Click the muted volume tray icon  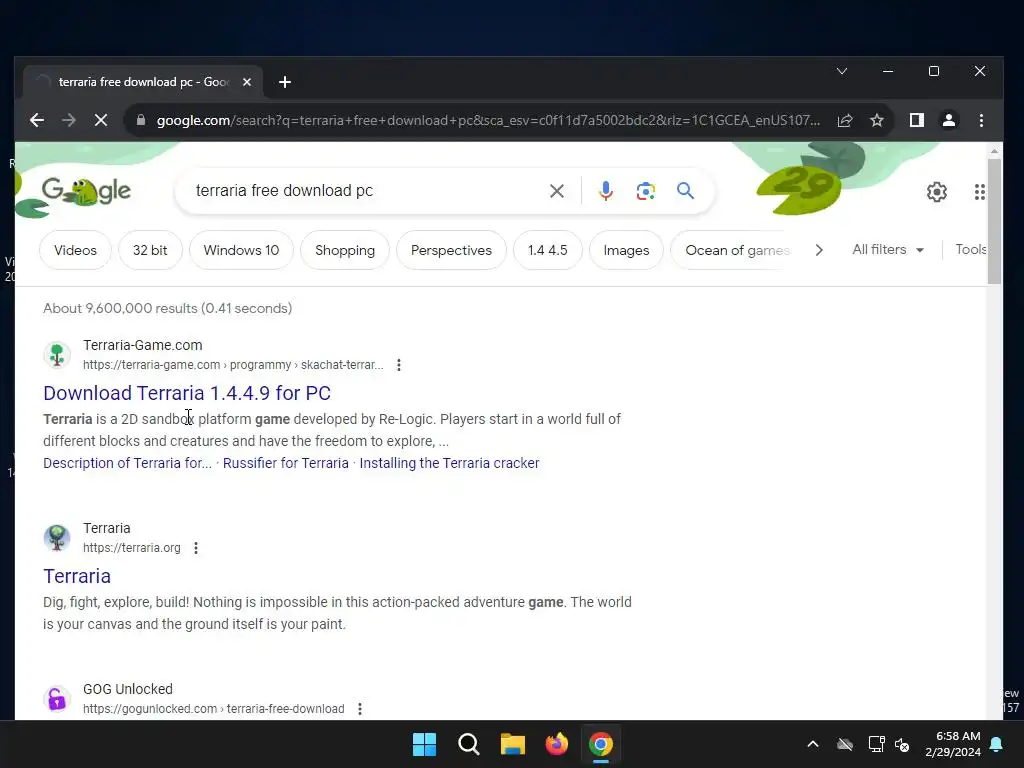[x=903, y=744]
